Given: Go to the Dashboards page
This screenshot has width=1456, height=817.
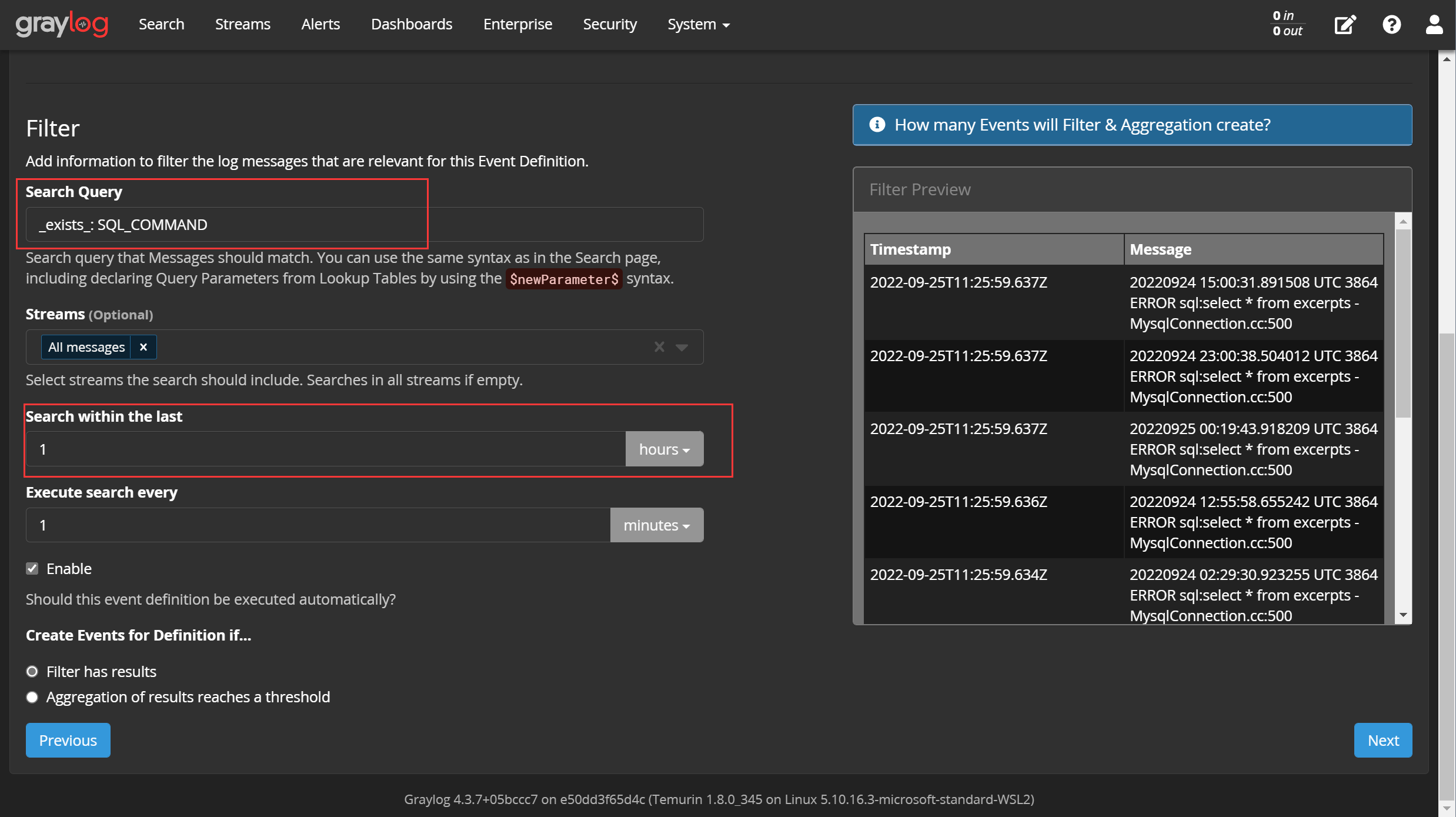Looking at the screenshot, I should pyautogui.click(x=411, y=25).
